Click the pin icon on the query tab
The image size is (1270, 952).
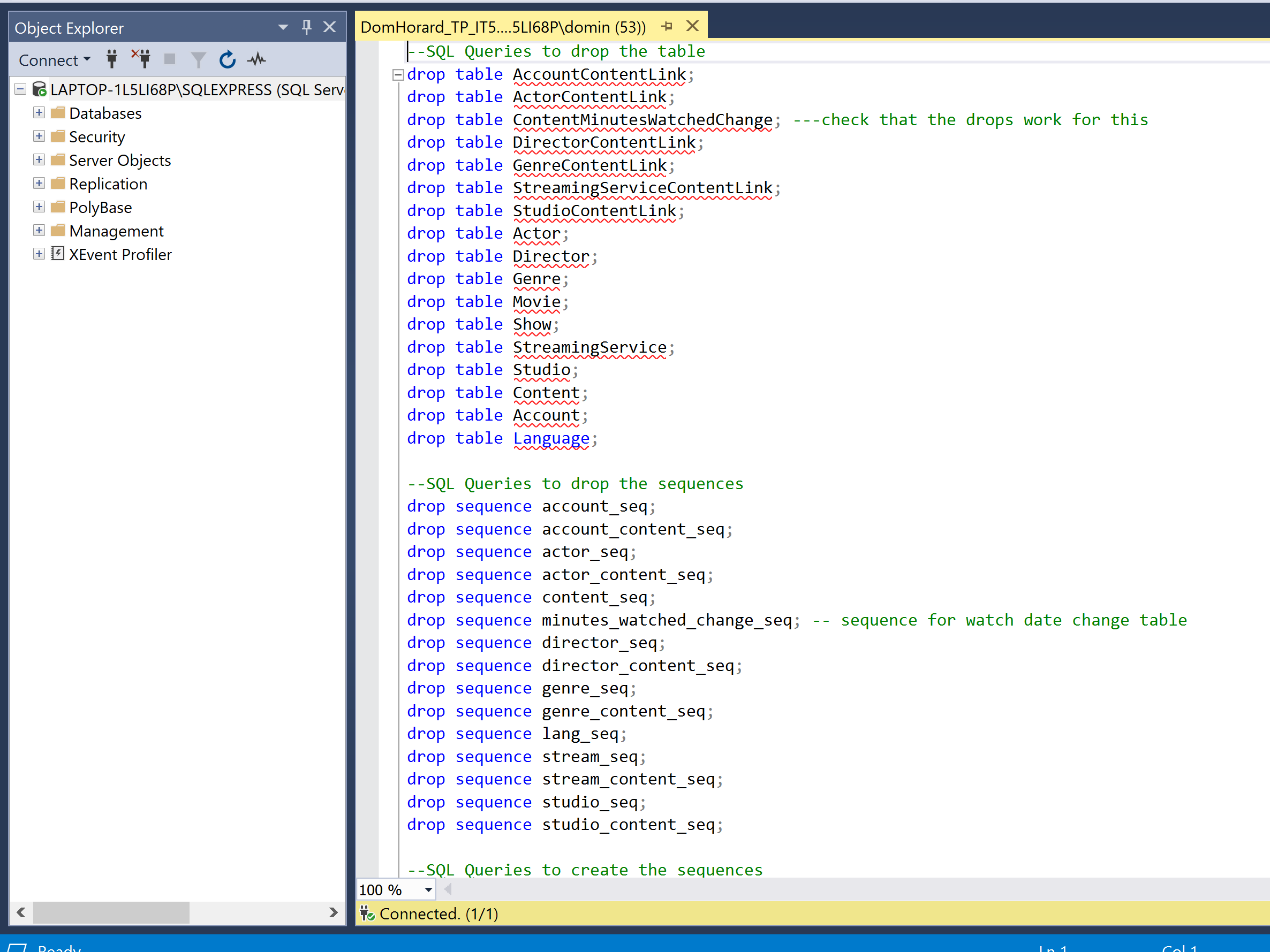(667, 26)
